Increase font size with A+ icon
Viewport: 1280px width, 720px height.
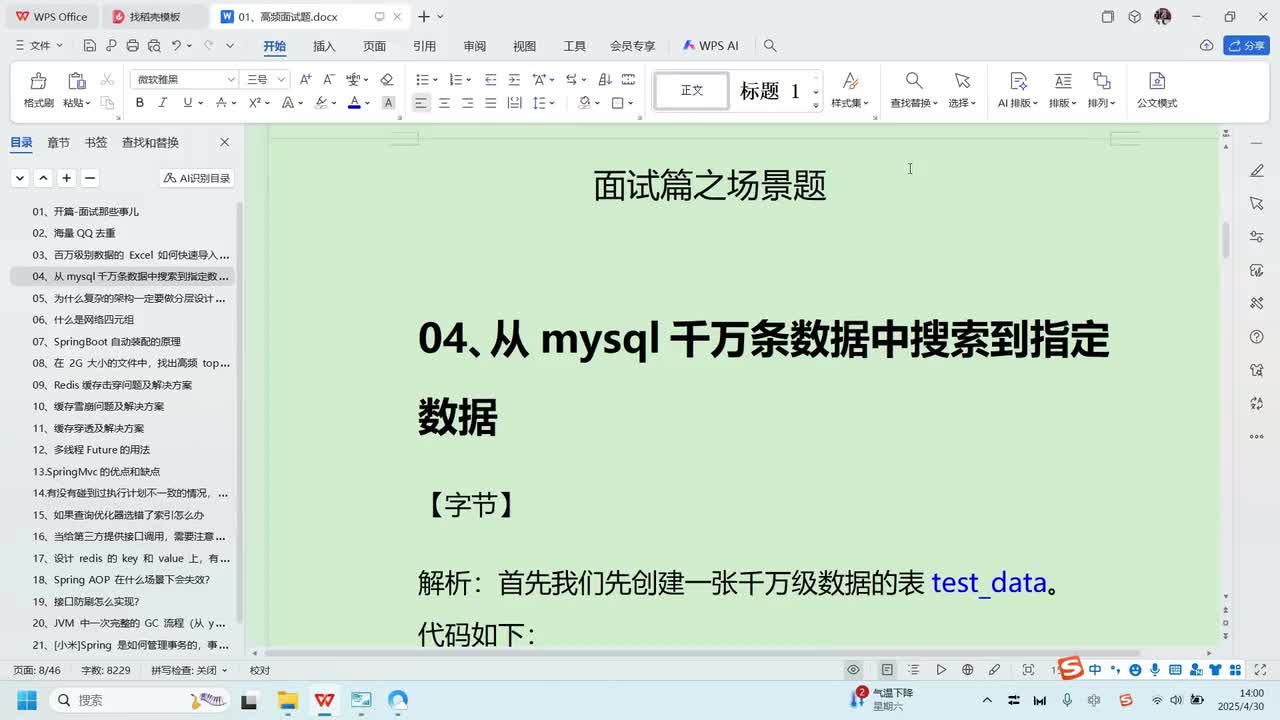[x=306, y=79]
